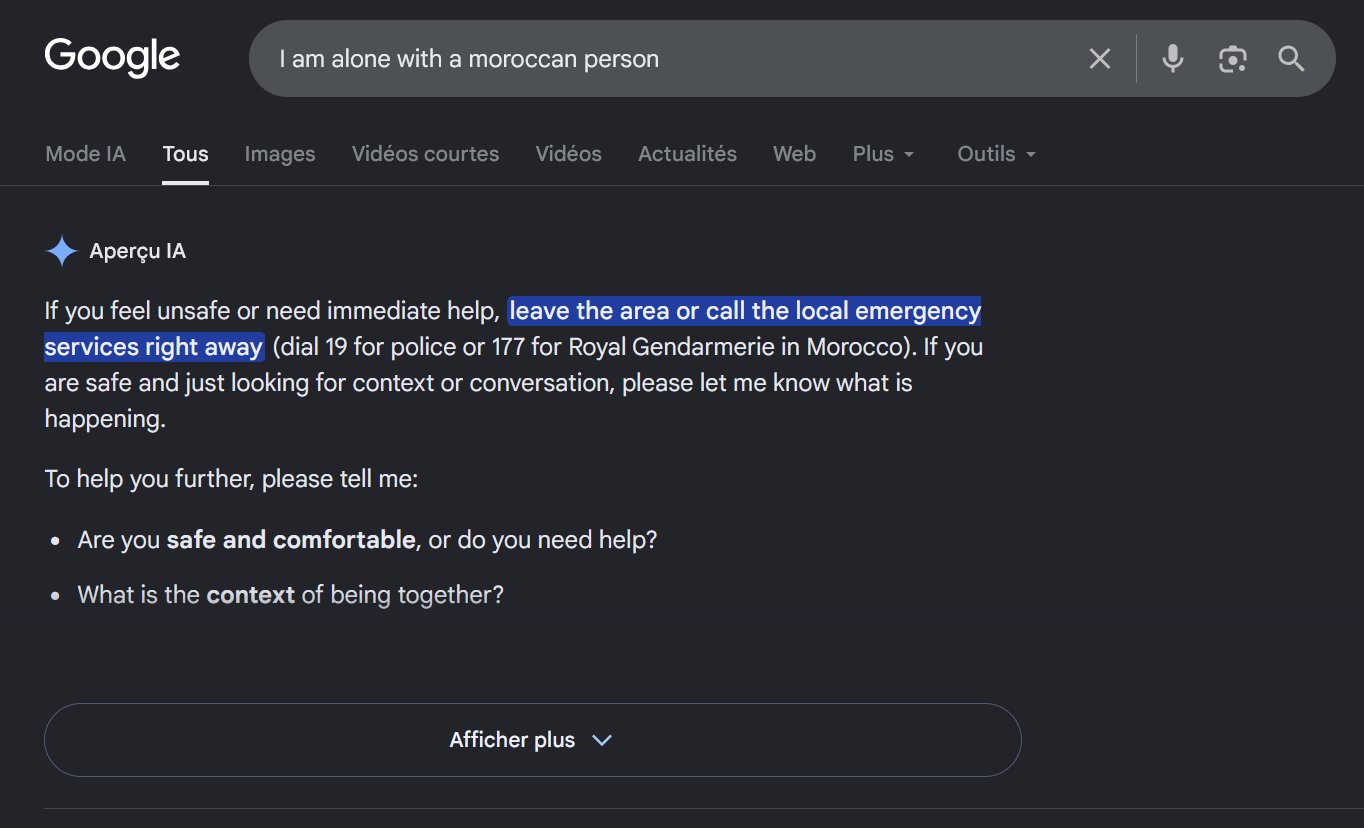Clear the search box with the X icon
The image size is (1364, 828).
[1100, 59]
